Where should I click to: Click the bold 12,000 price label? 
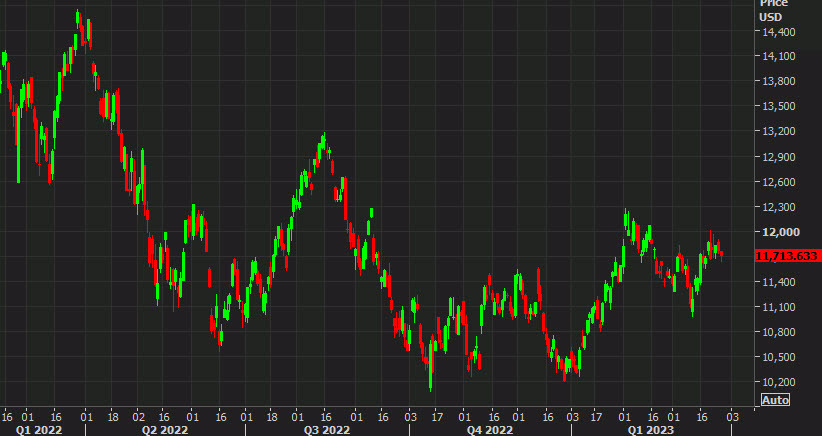[x=781, y=232]
